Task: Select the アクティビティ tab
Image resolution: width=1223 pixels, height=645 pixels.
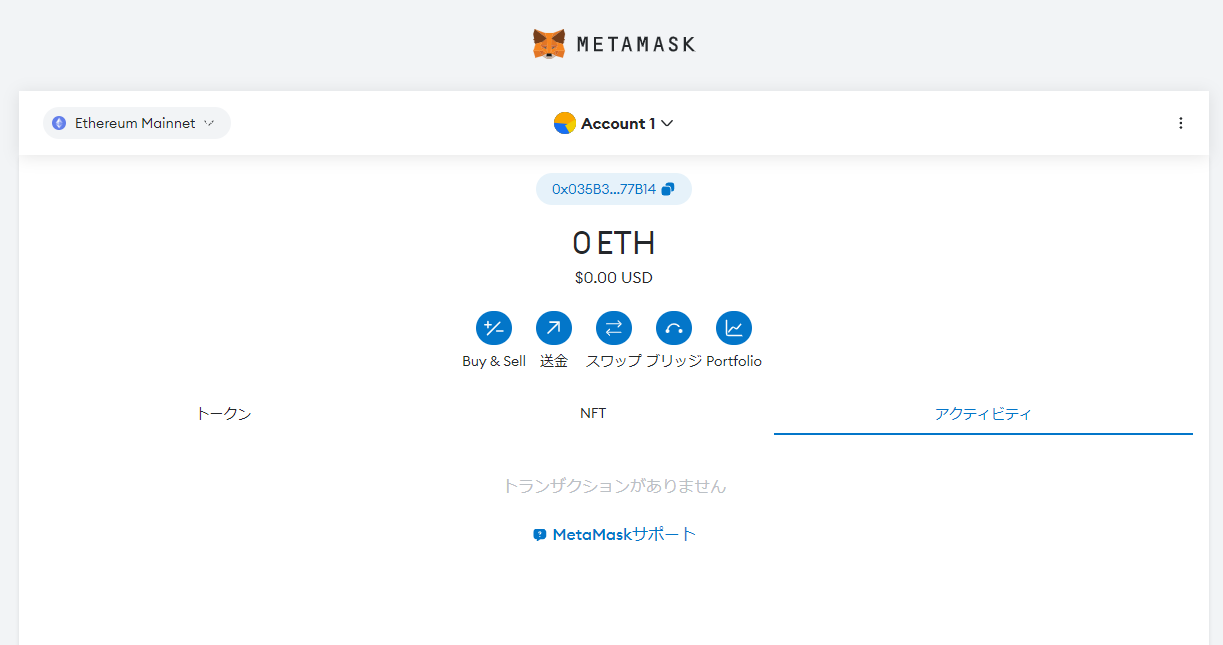Action: pyautogui.click(x=983, y=413)
